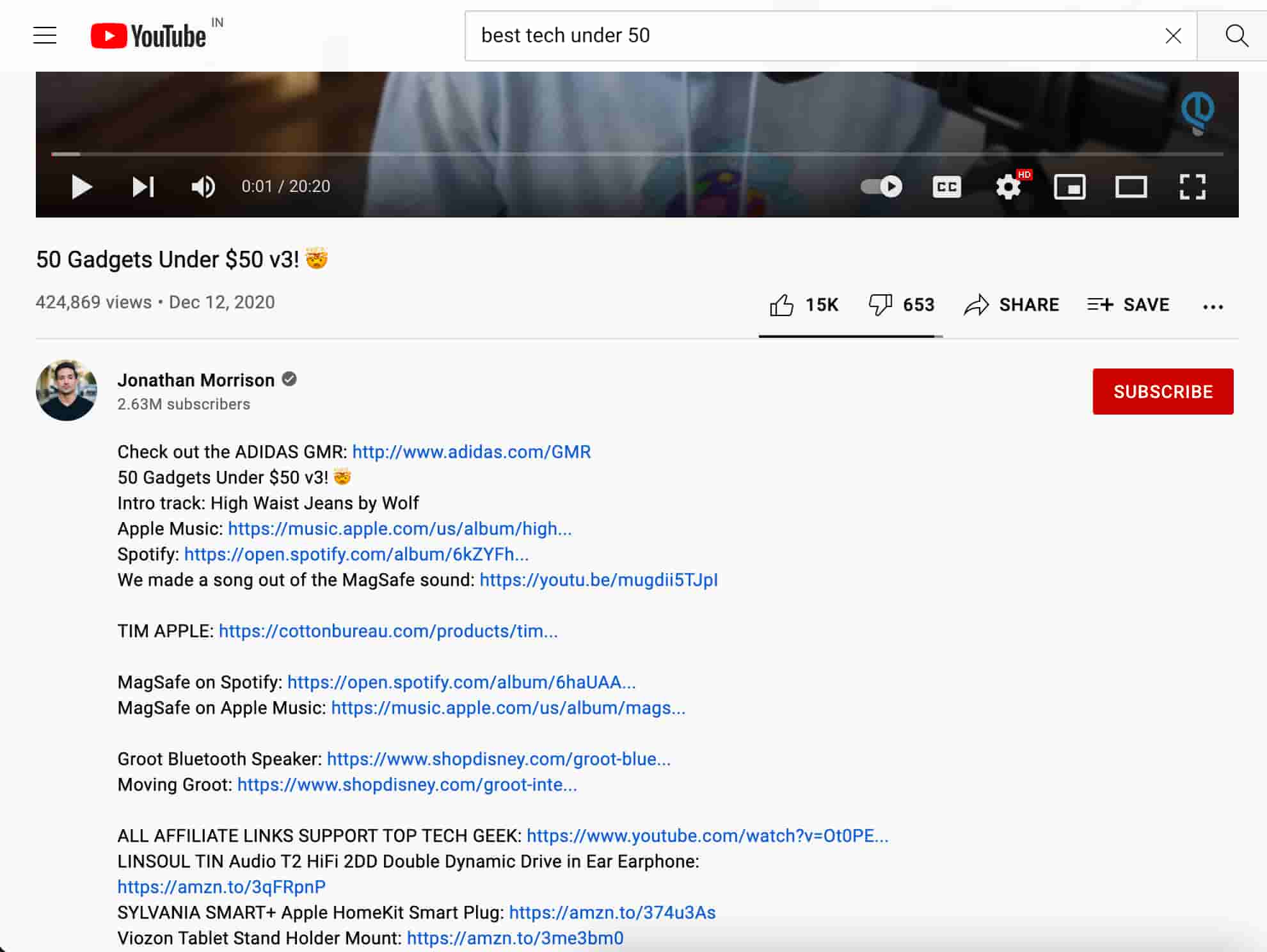Open youtu.be MagSafe song link
1267x952 pixels.
pos(598,580)
